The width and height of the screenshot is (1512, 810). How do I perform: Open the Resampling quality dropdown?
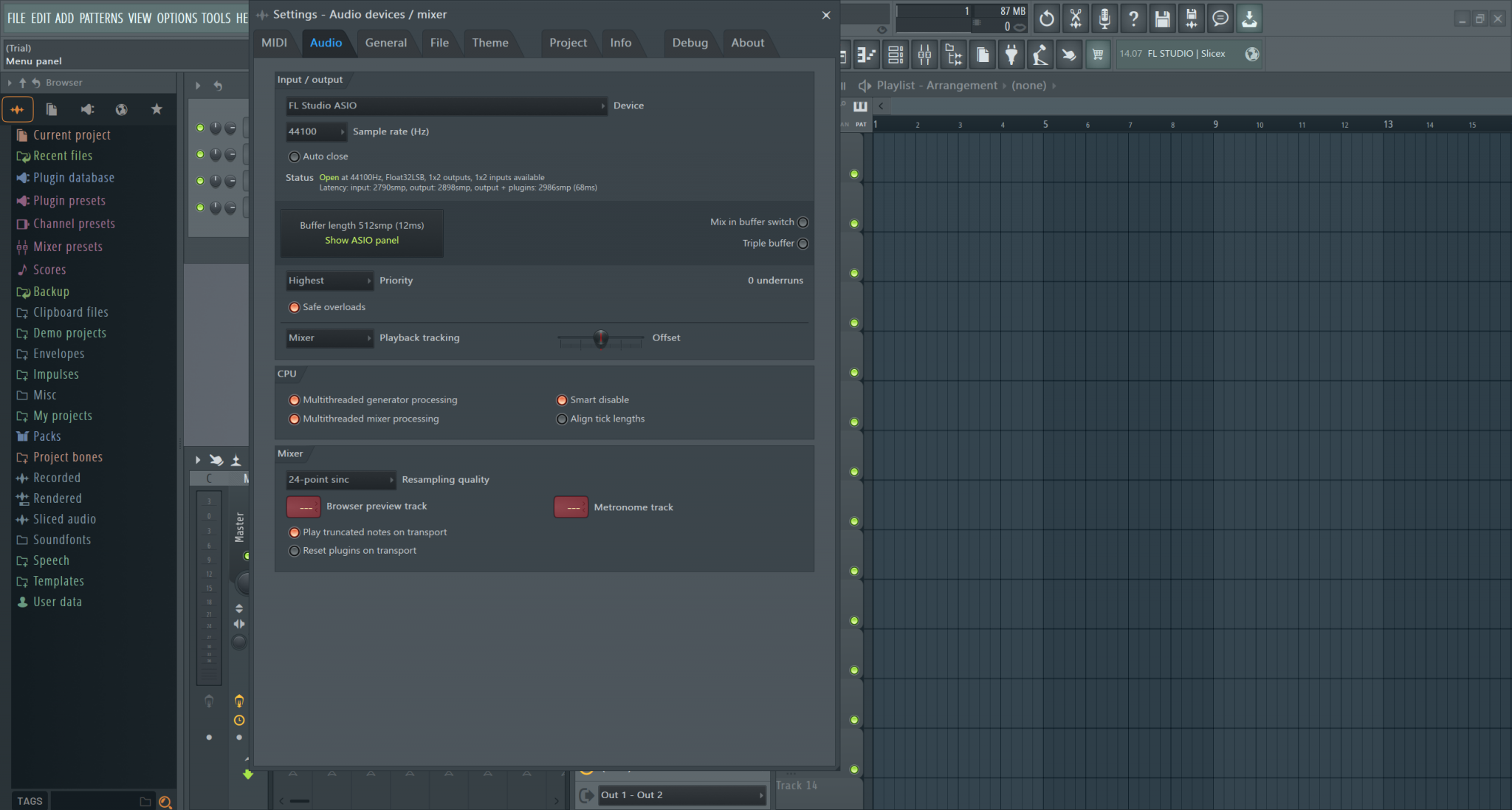point(340,479)
